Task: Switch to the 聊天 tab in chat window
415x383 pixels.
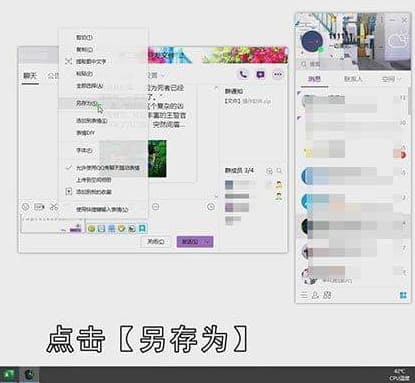Action: coord(30,76)
